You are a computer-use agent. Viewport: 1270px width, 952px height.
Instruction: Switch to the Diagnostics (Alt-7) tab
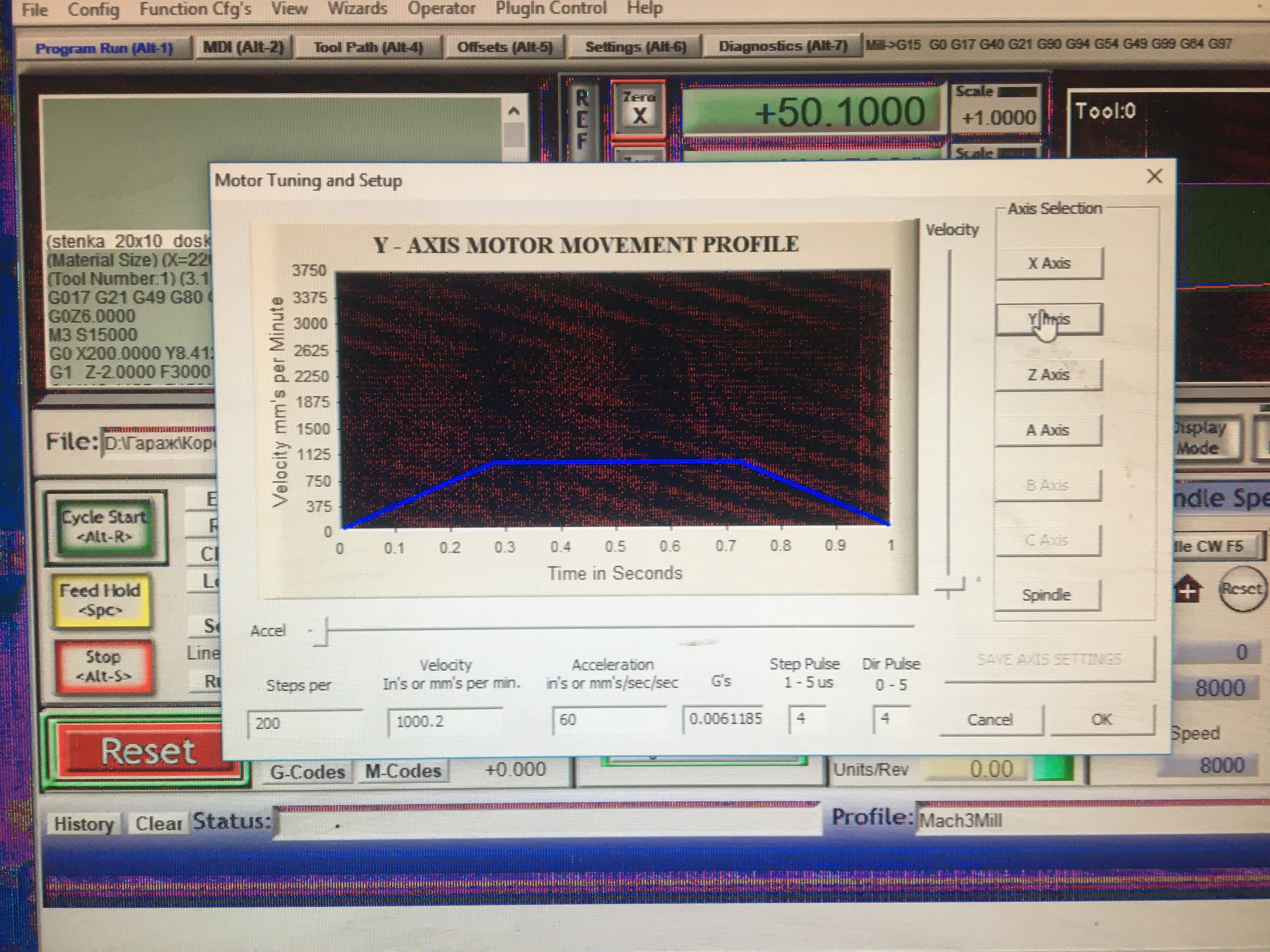[x=782, y=47]
